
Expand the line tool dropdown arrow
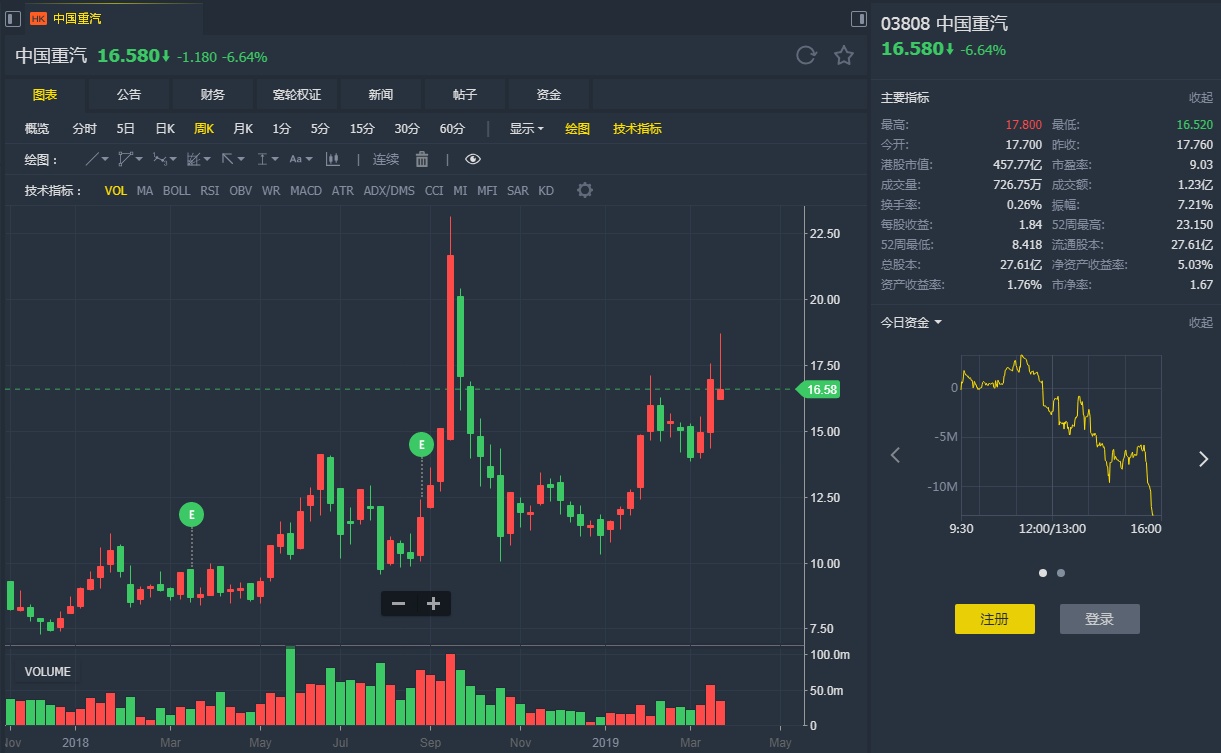point(107,159)
